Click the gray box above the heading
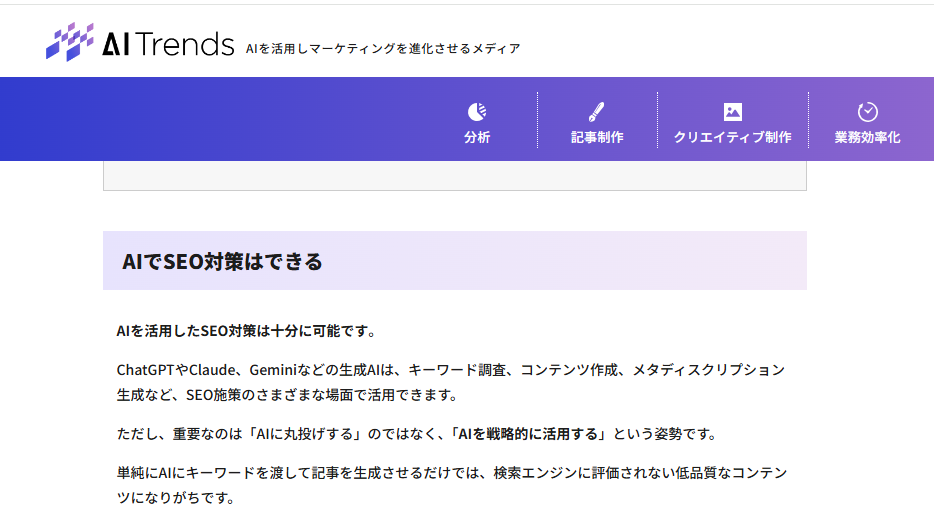The width and height of the screenshot is (934, 516). click(x=454, y=175)
